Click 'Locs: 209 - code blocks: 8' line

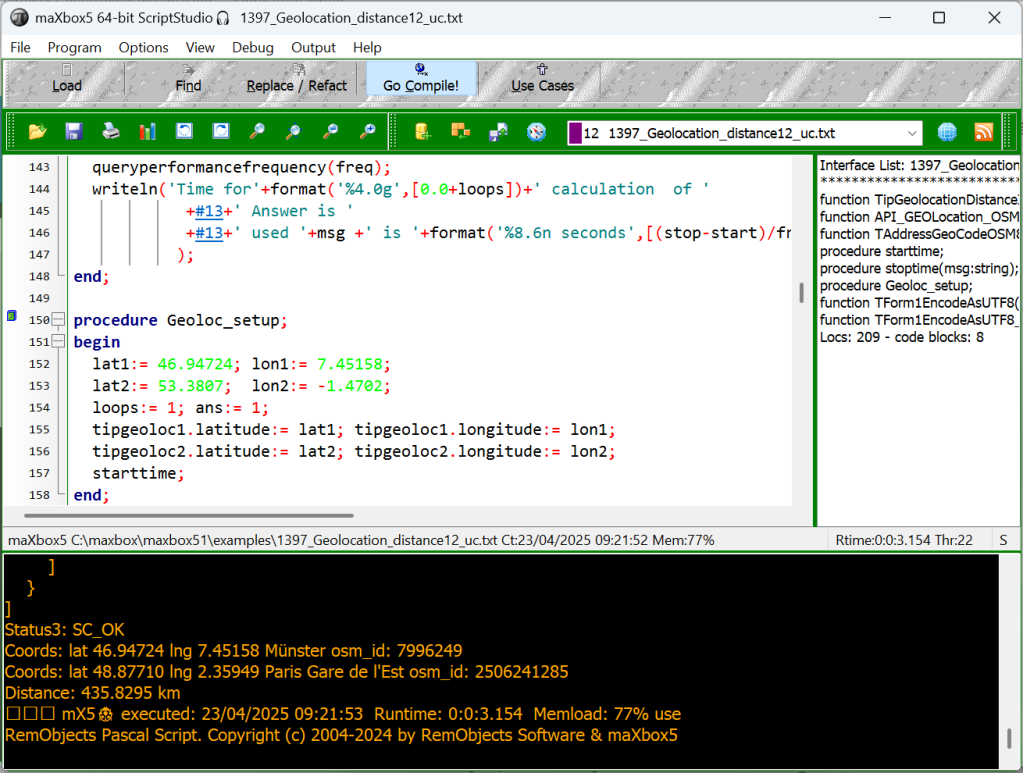click(x=902, y=337)
